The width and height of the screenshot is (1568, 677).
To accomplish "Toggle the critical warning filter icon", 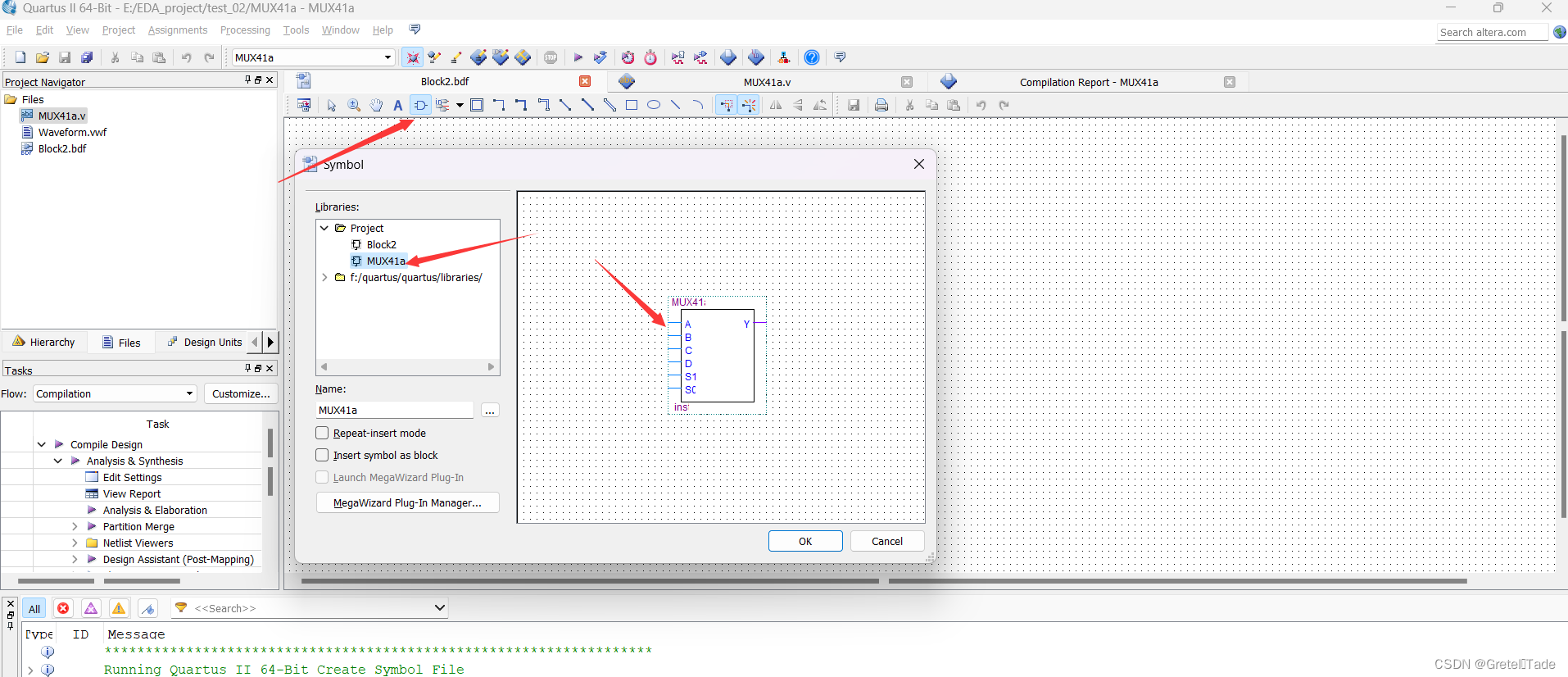I will pyautogui.click(x=91, y=608).
